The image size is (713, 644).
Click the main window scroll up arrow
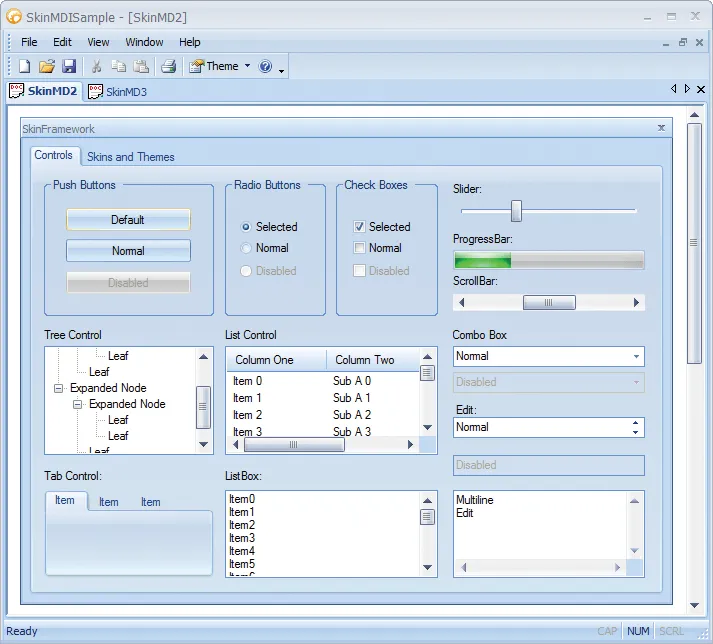tap(694, 115)
